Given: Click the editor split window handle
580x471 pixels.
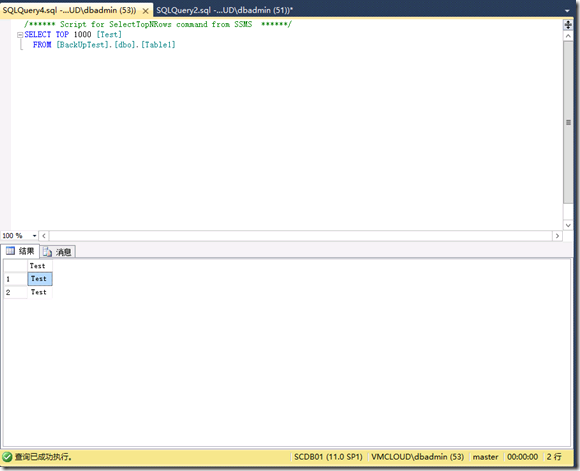Looking at the screenshot, I should pos(568,25).
